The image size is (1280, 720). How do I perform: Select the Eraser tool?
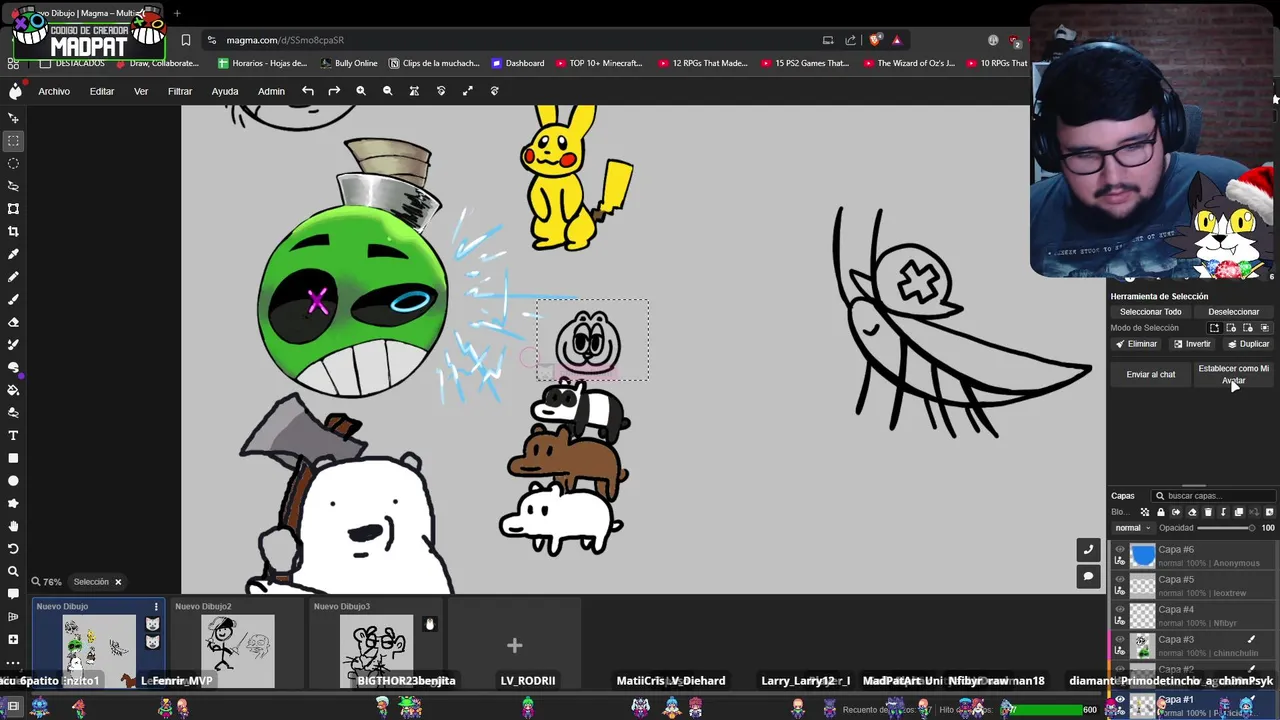(x=14, y=322)
